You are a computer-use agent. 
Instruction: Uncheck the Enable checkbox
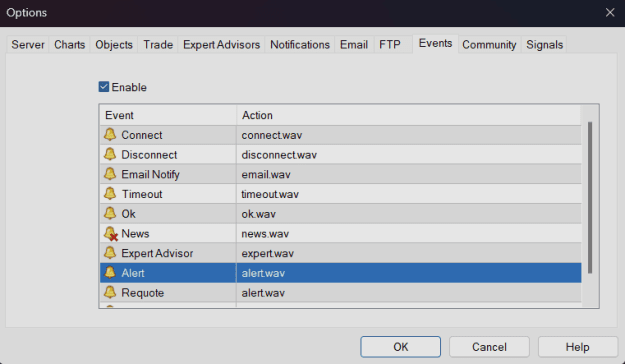coord(104,87)
